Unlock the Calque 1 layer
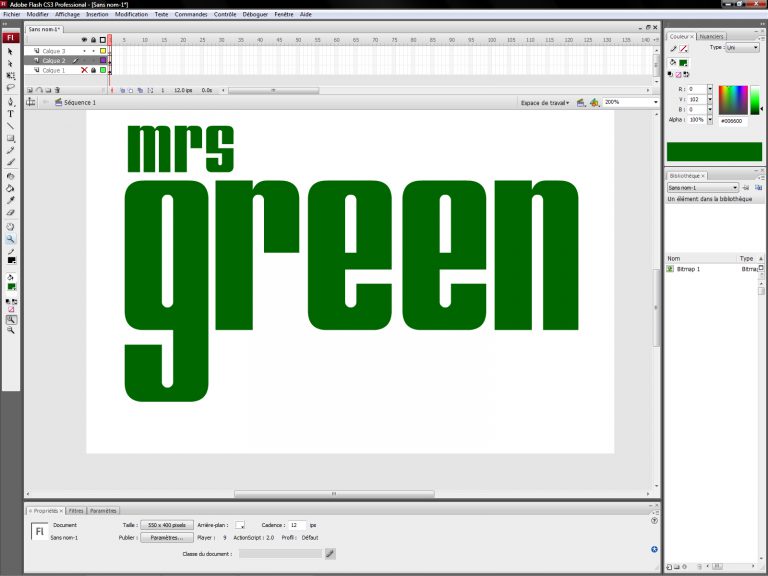Viewport: 768px width, 576px height. [x=93, y=70]
